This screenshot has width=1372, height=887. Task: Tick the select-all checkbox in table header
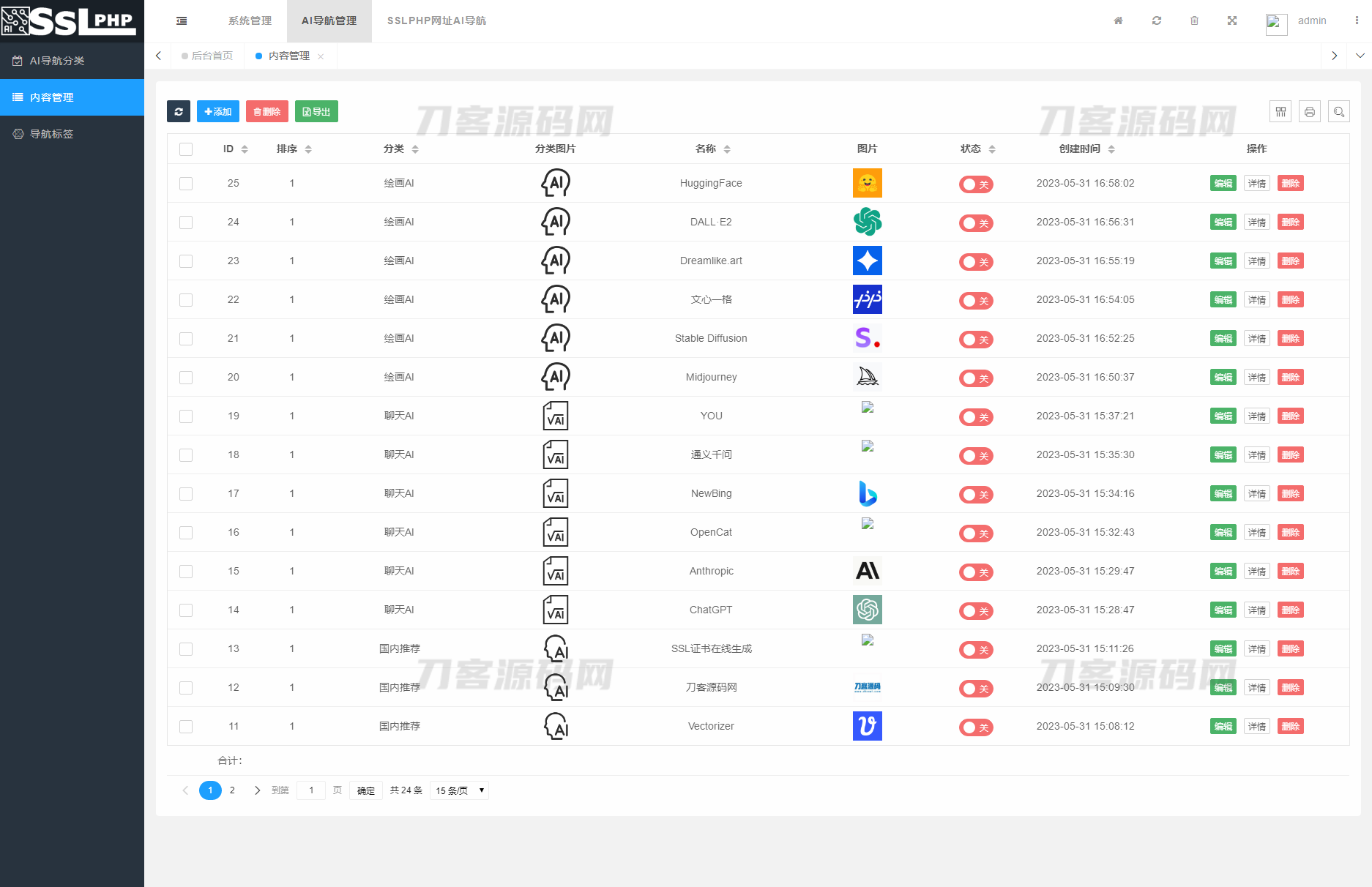pyautogui.click(x=186, y=149)
